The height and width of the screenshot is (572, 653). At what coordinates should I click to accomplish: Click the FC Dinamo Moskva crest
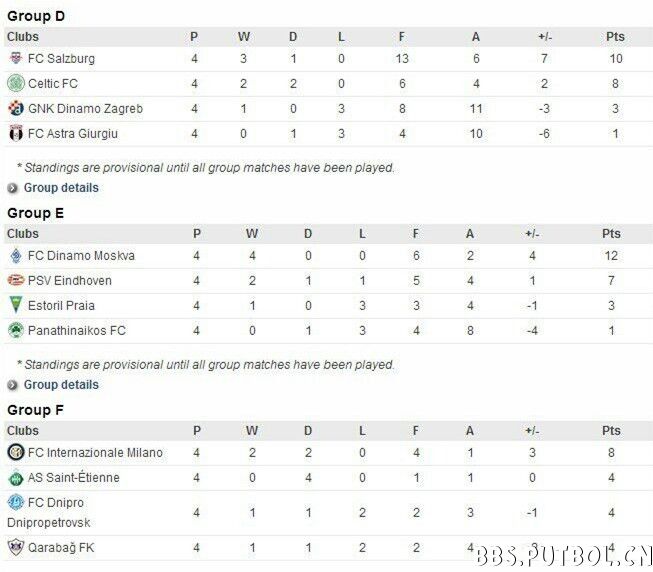(16, 256)
